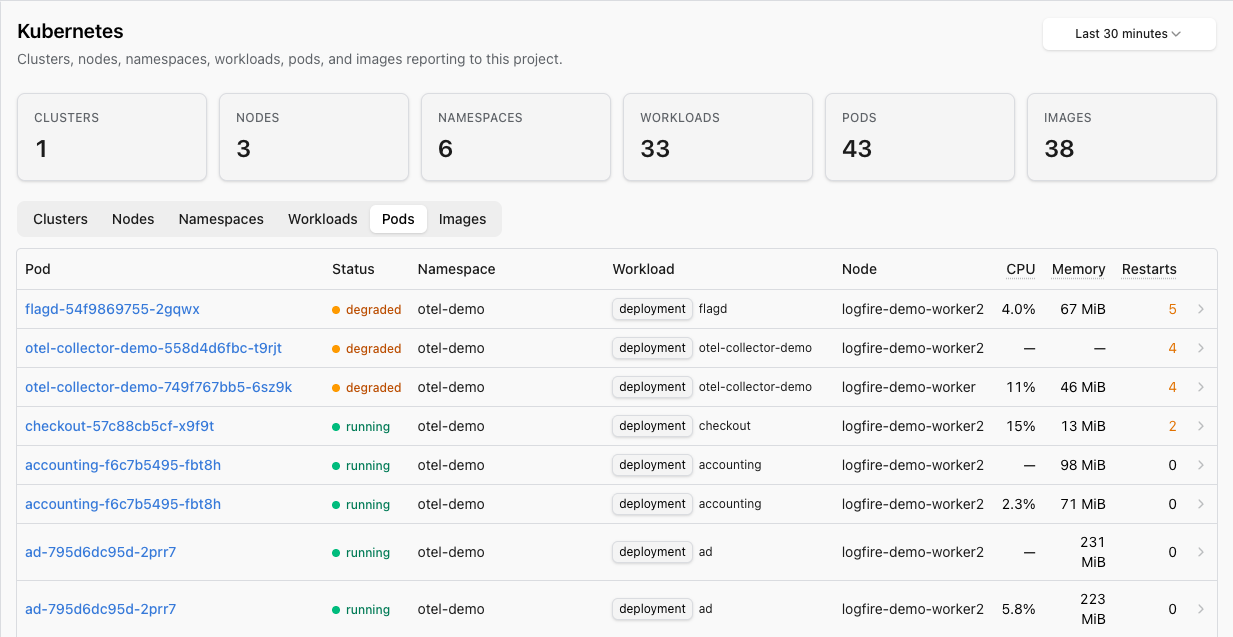Expand the otel-collector-demo-749f767bb5-6sz9k row chevron
Screen dimensions: 1233x637
pos(1201,387)
